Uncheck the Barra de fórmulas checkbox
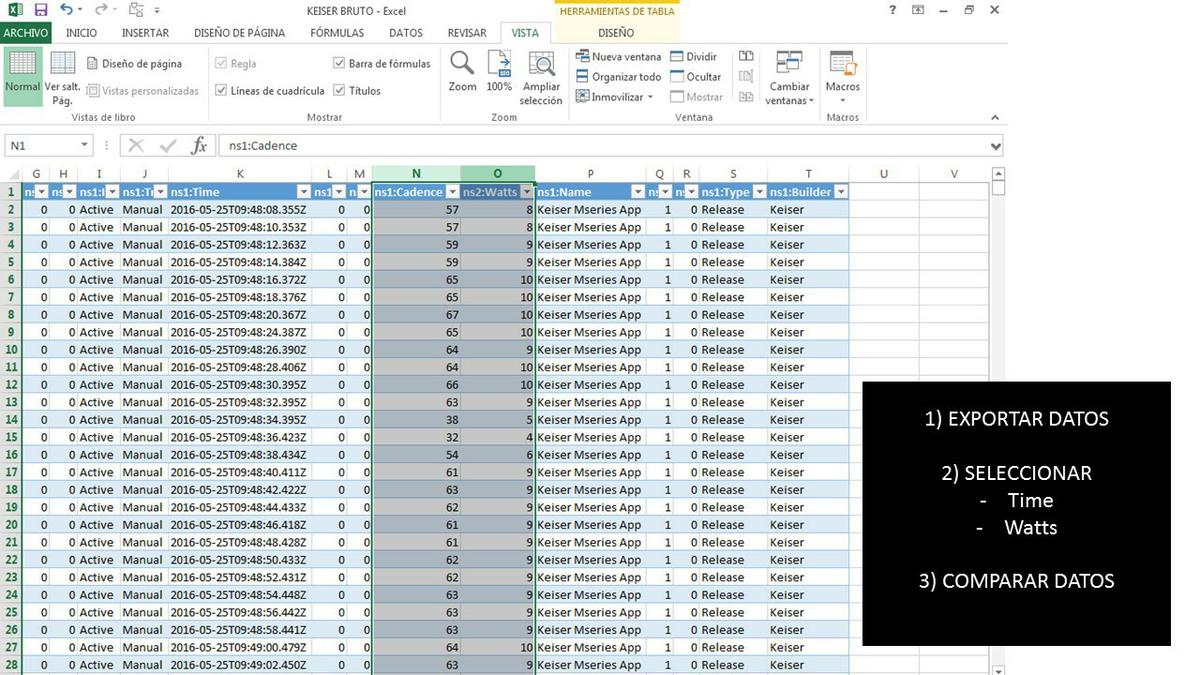 pyautogui.click(x=339, y=64)
